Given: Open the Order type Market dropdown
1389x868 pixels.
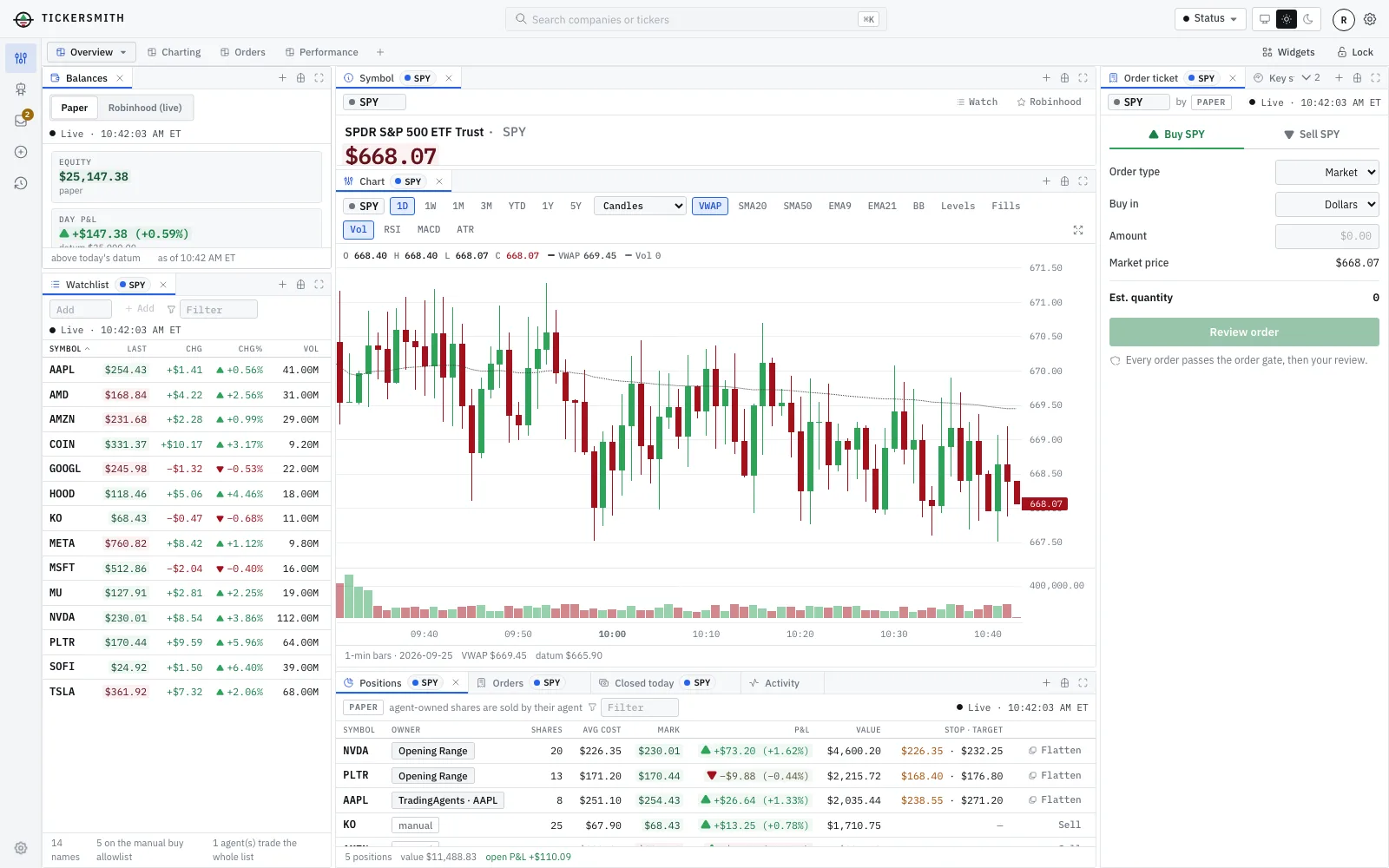Looking at the screenshot, I should point(1326,173).
